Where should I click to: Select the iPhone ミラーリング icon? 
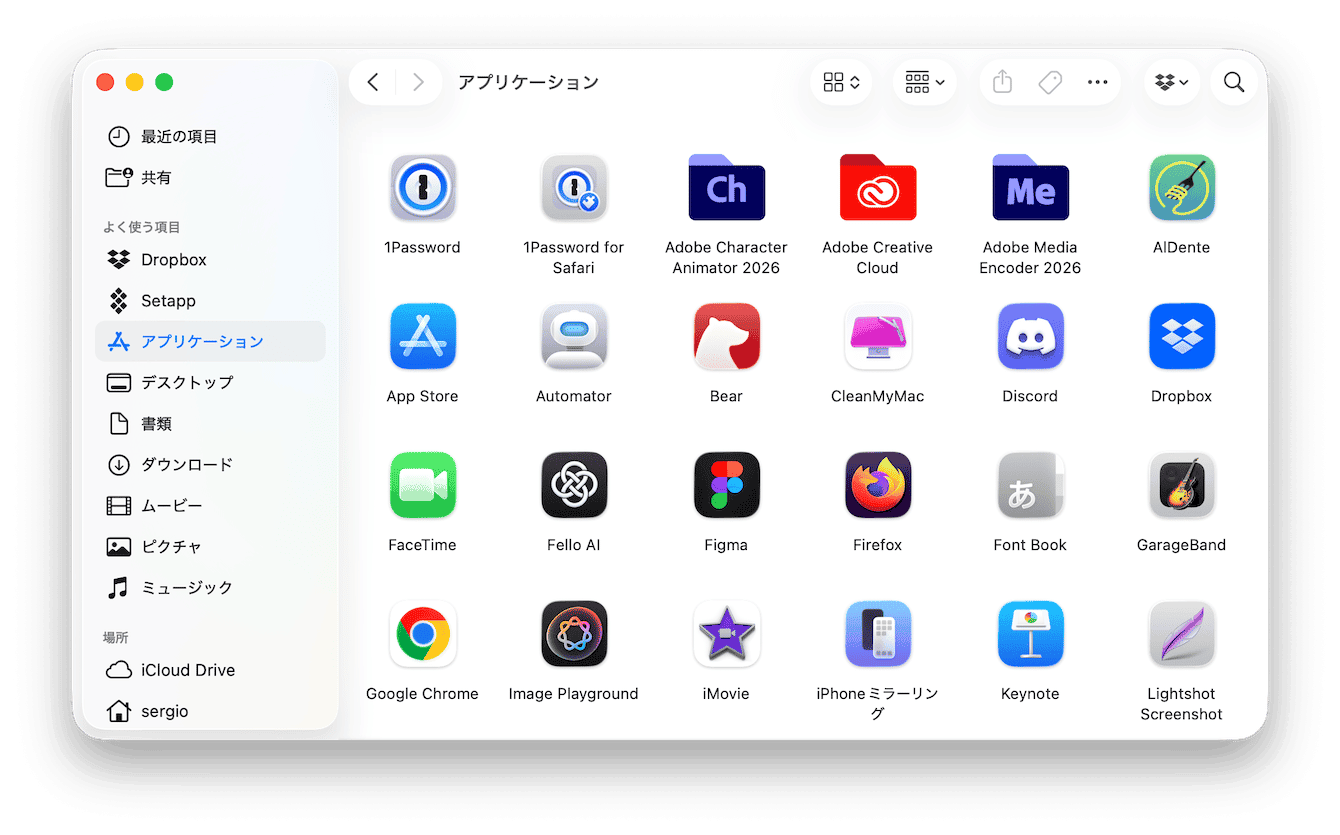pyautogui.click(x=878, y=634)
